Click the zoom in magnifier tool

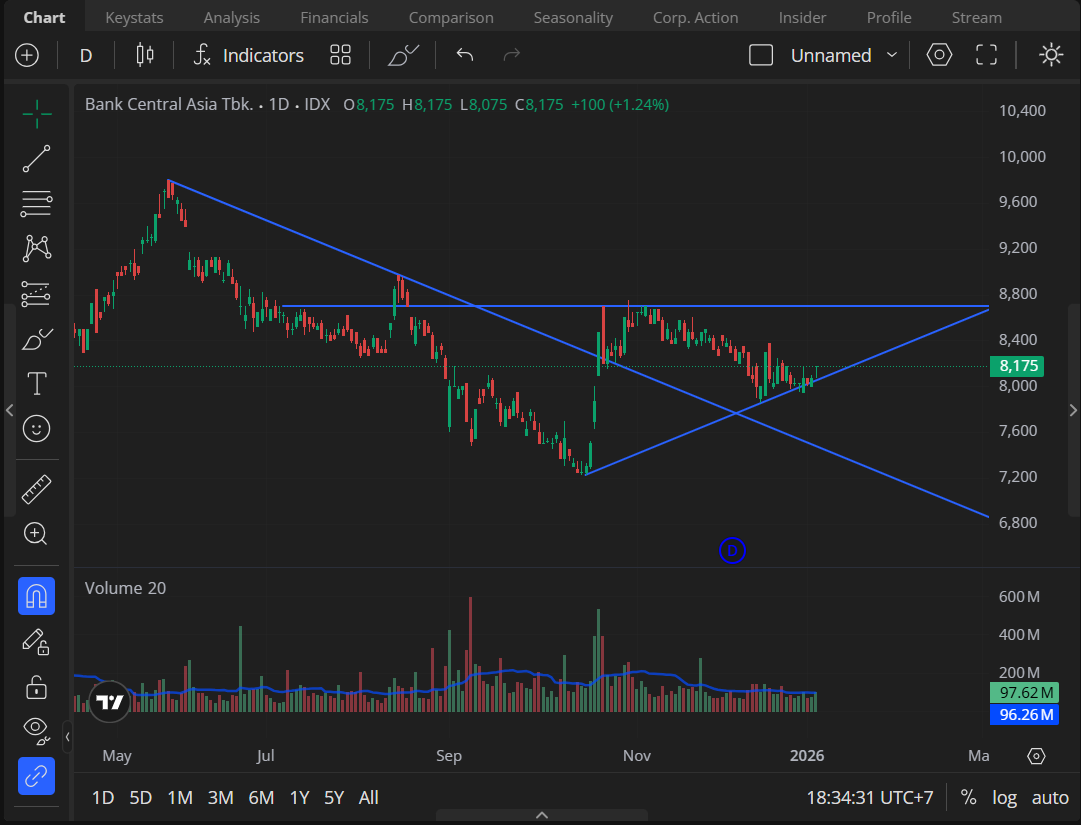(37, 534)
